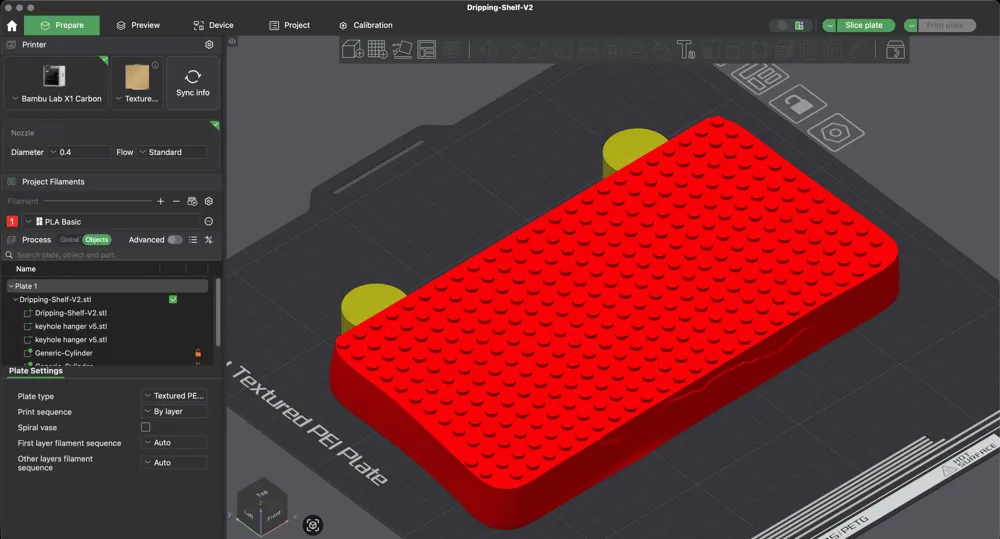
Task: Click the compare presets icon
Action: 209,240
